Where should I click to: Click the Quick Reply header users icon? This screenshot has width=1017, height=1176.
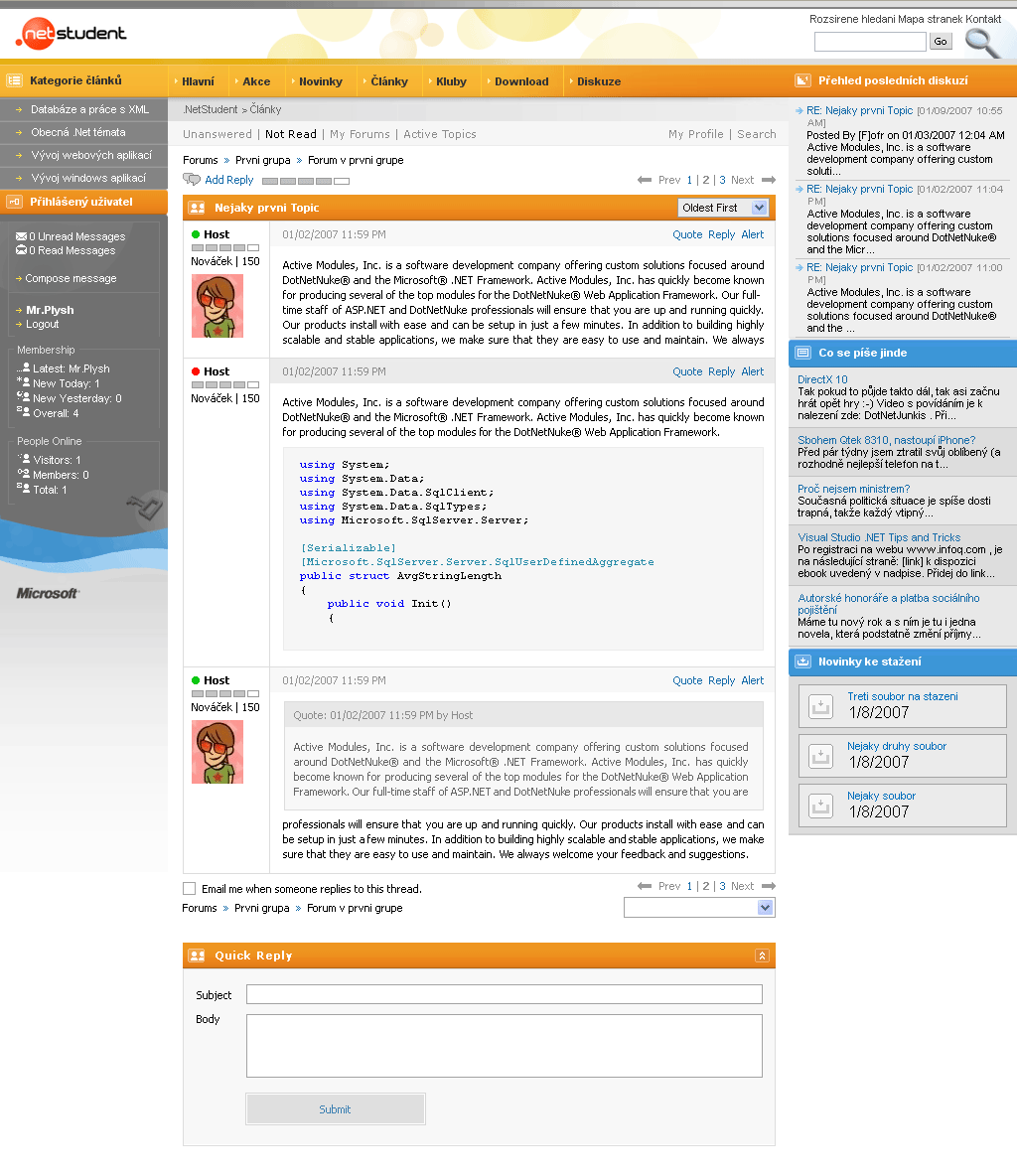pos(198,955)
